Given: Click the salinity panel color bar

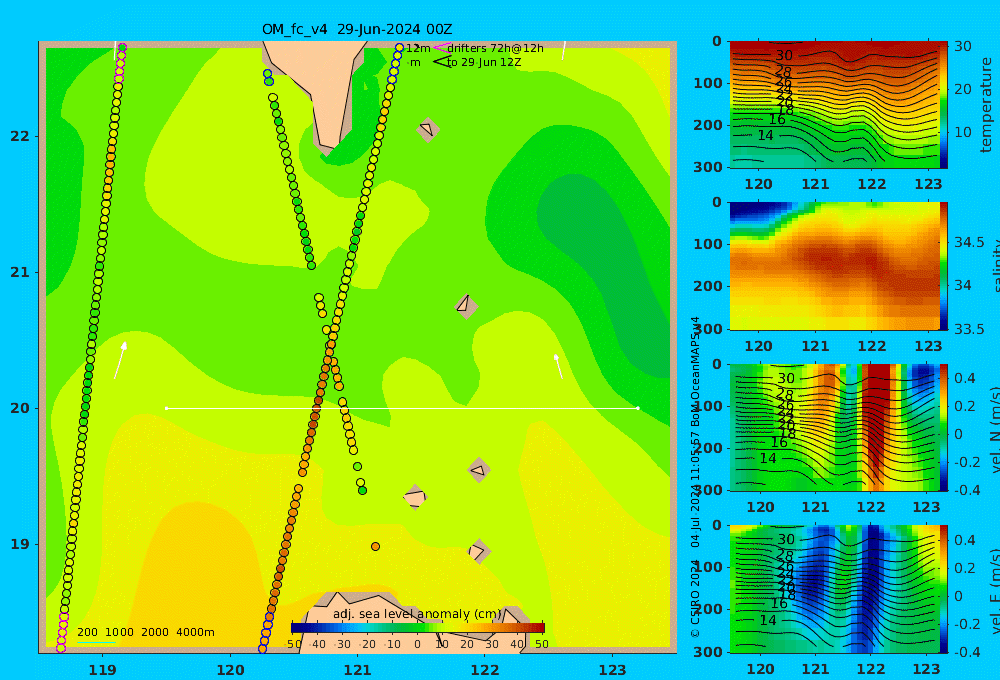Looking at the screenshot, I should pyautogui.click(x=943, y=266).
